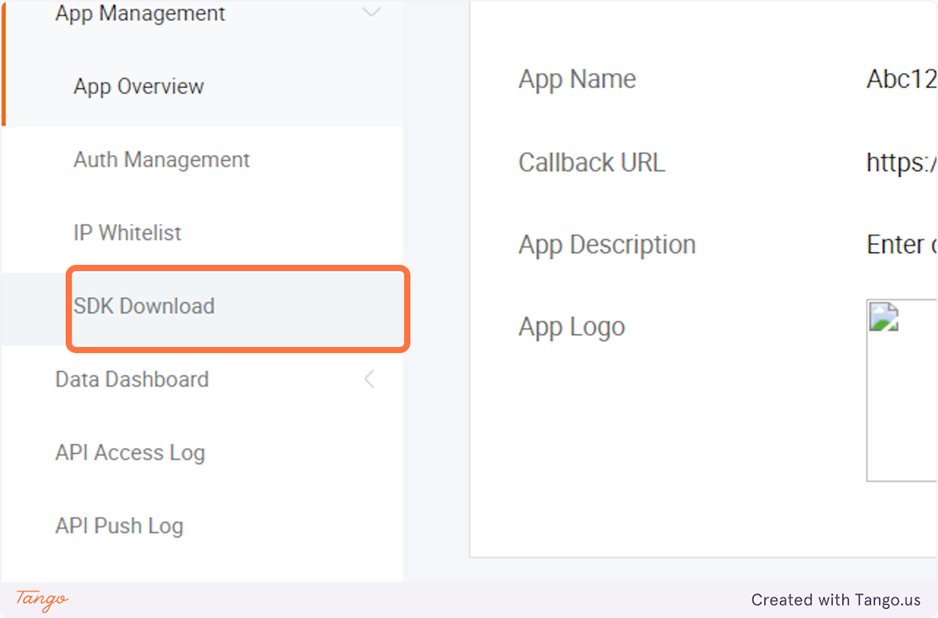
Task: Go to IP Whitelist settings
Action: [x=127, y=233]
